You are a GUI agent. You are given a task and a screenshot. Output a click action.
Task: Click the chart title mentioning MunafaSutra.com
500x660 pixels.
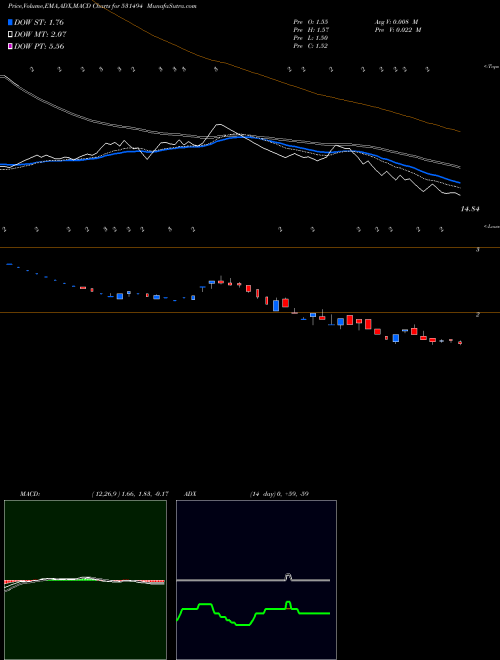(101, 6)
